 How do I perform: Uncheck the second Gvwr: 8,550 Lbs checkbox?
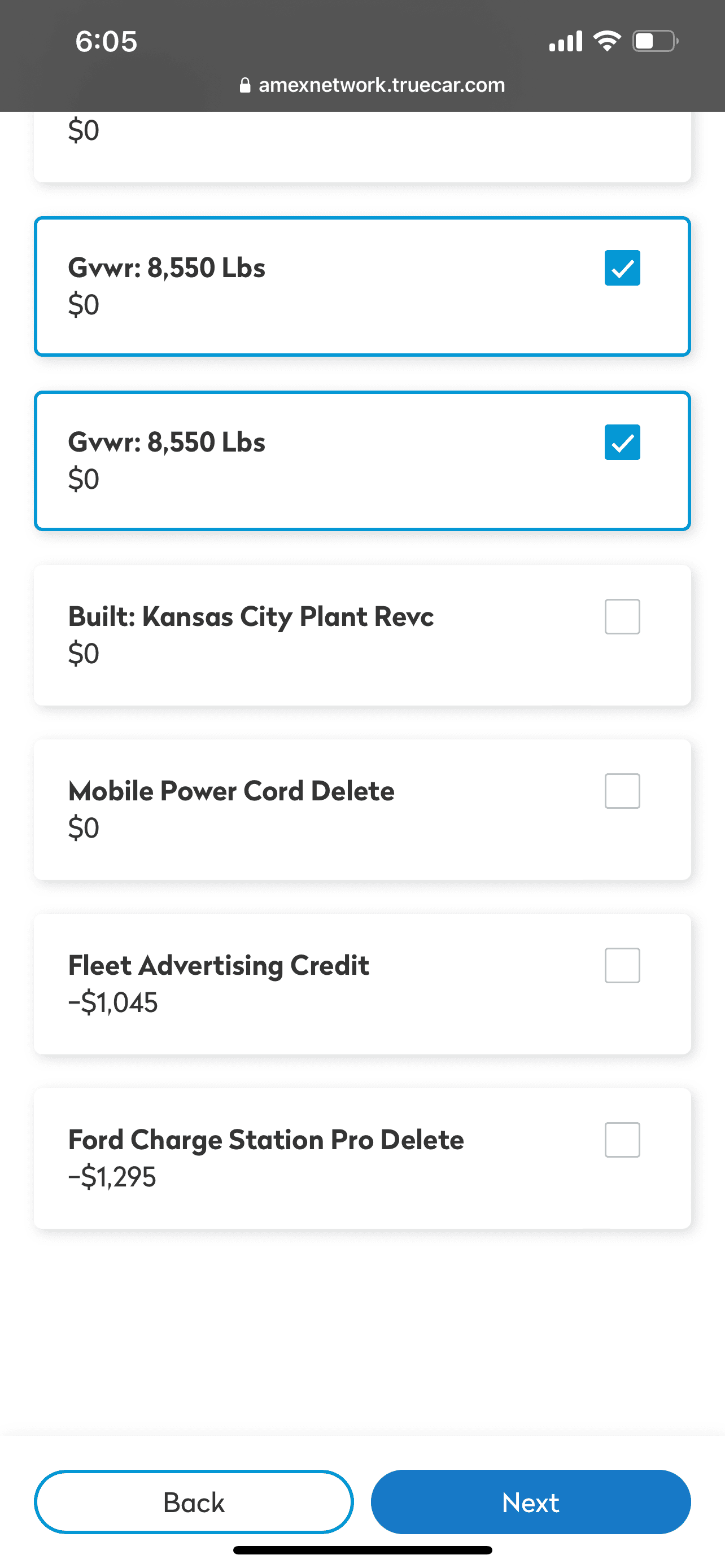coord(622,442)
